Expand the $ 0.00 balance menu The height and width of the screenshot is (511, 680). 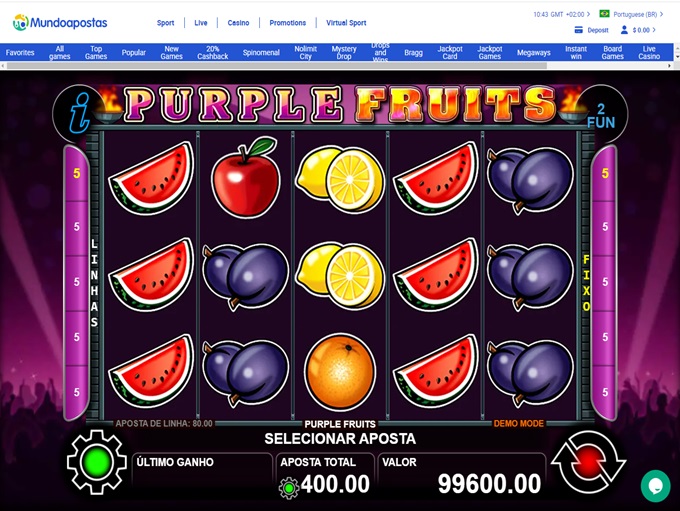(x=644, y=30)
